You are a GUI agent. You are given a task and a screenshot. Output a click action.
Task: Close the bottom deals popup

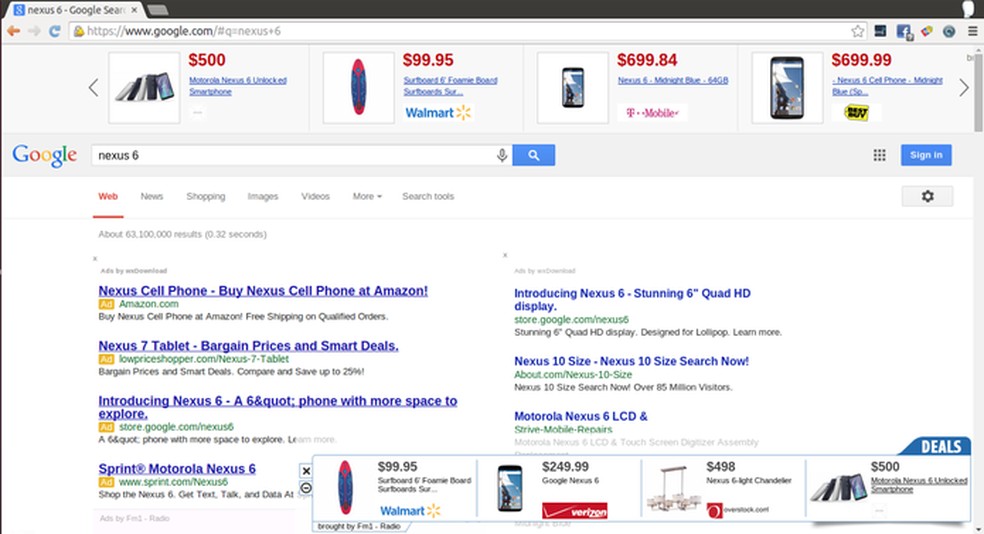click(x=306, y=471)
